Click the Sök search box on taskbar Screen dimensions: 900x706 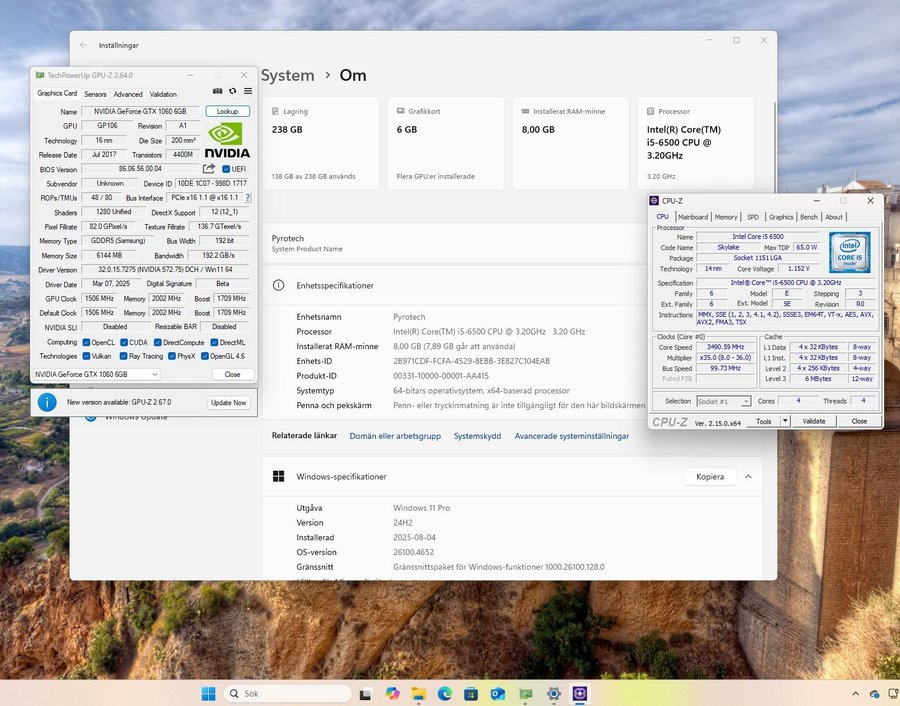pos(287,694)
